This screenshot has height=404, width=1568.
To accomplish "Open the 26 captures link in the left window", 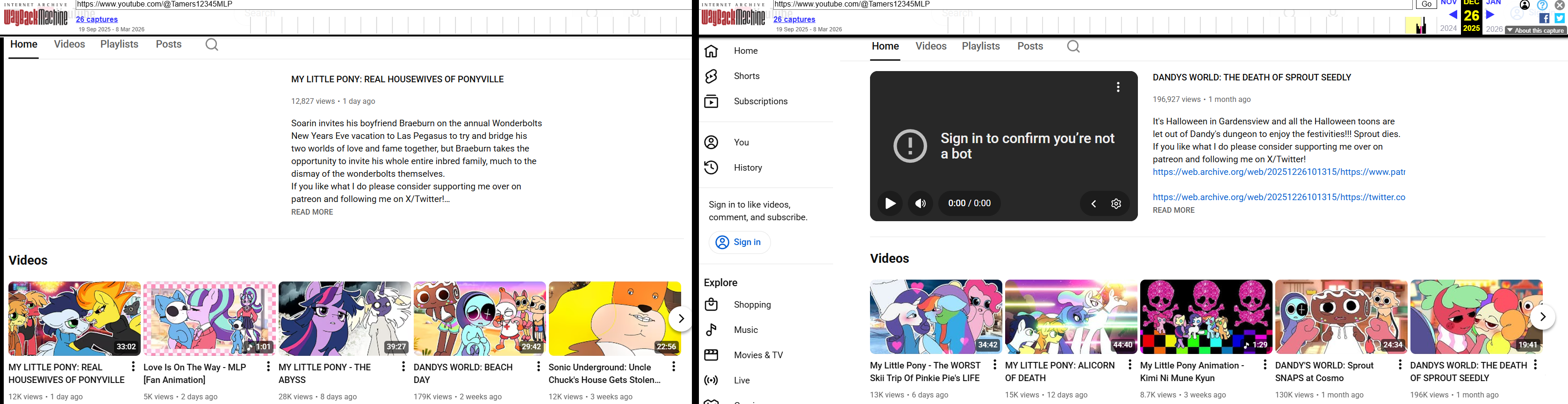I will coord(97,20).
